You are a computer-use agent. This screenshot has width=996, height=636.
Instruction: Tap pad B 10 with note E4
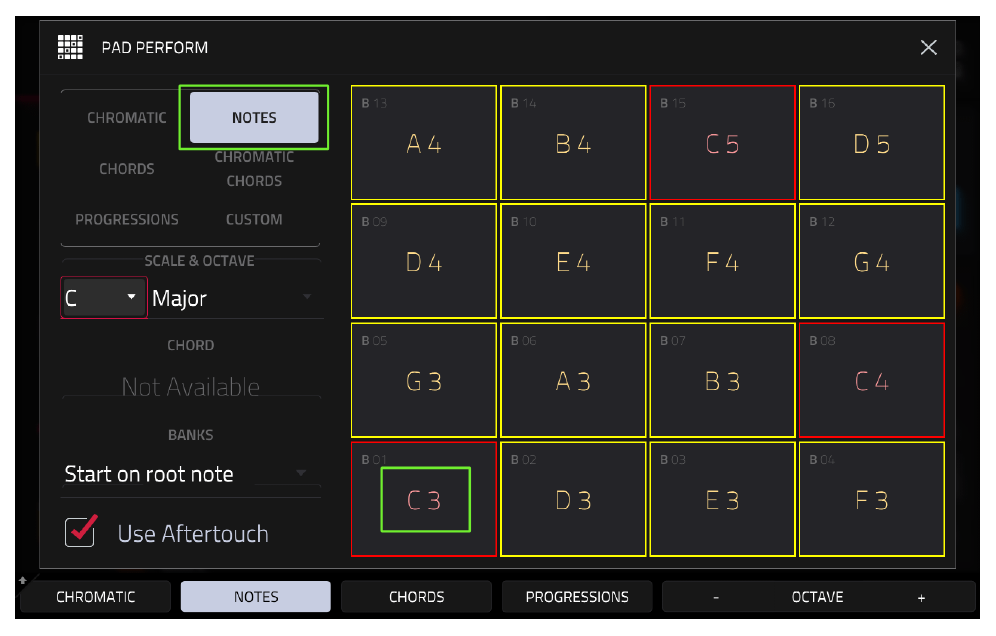point(573,261)
